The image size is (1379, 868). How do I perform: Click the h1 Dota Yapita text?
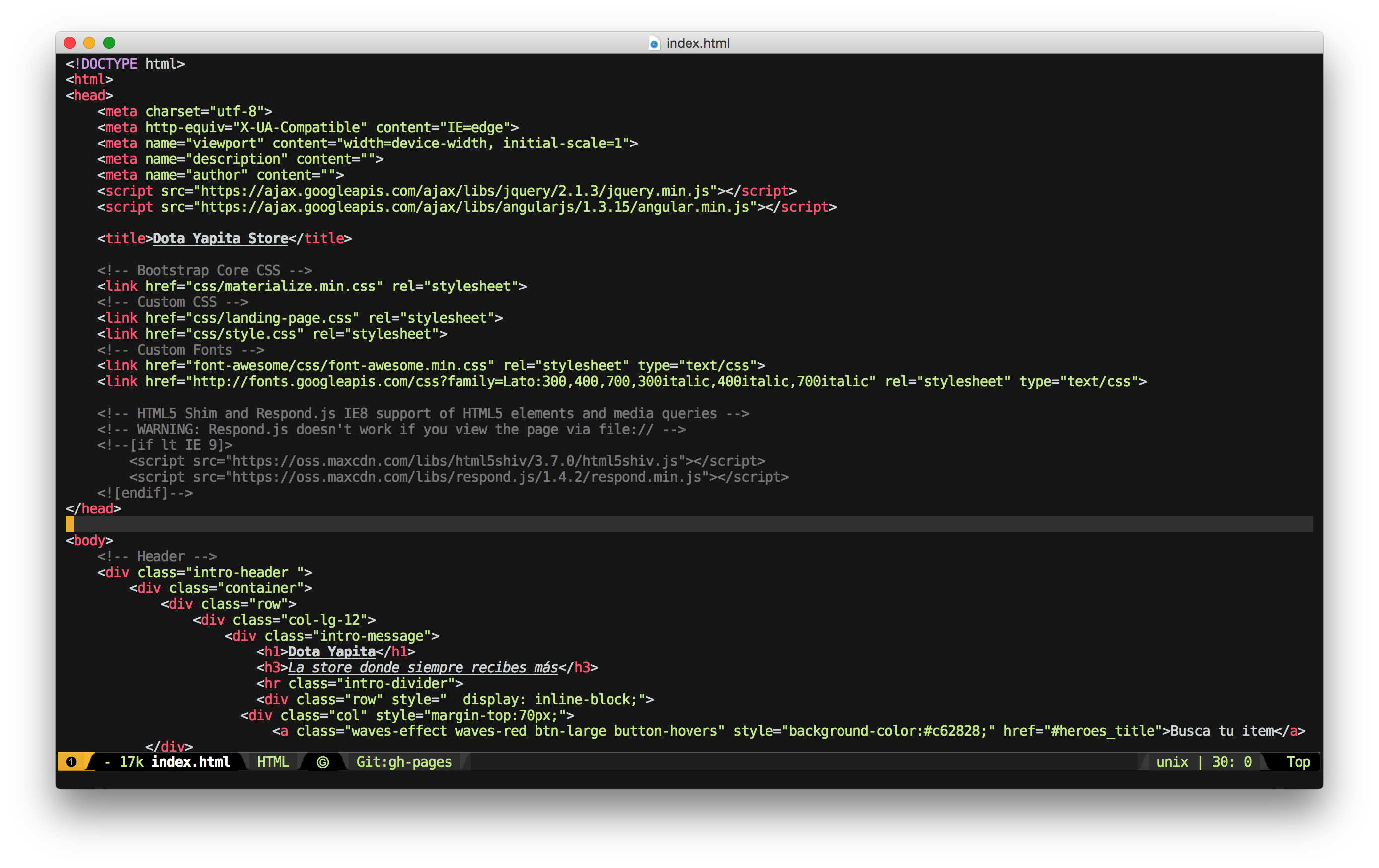tap(332, 651)
